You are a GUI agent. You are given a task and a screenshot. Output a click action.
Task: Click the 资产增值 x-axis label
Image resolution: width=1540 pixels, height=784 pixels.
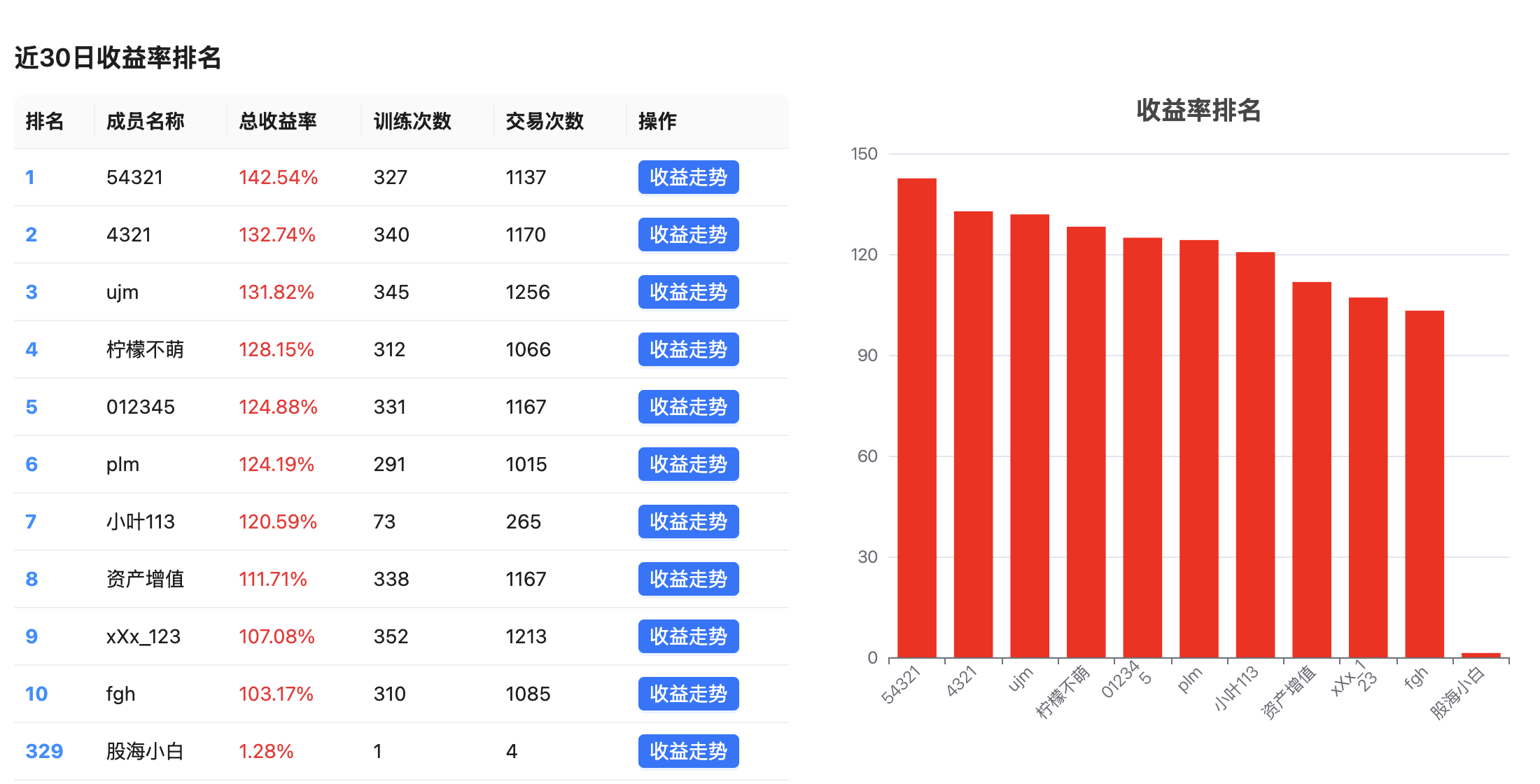(x=1288, y=693)
